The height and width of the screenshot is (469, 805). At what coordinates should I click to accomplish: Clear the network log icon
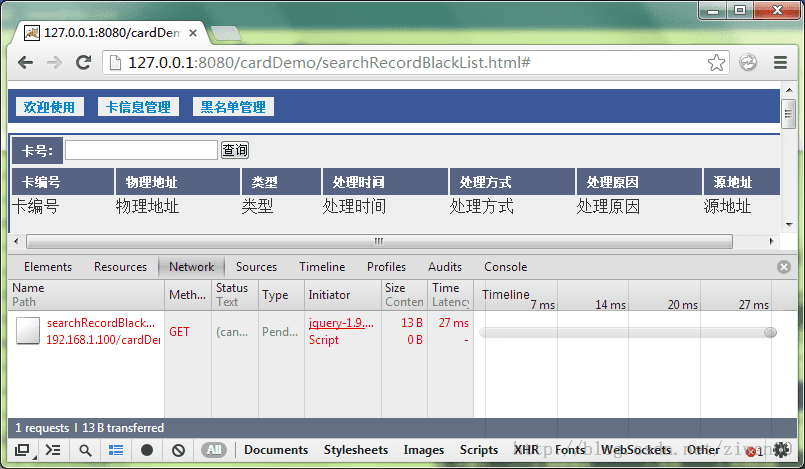pos(178,450)
